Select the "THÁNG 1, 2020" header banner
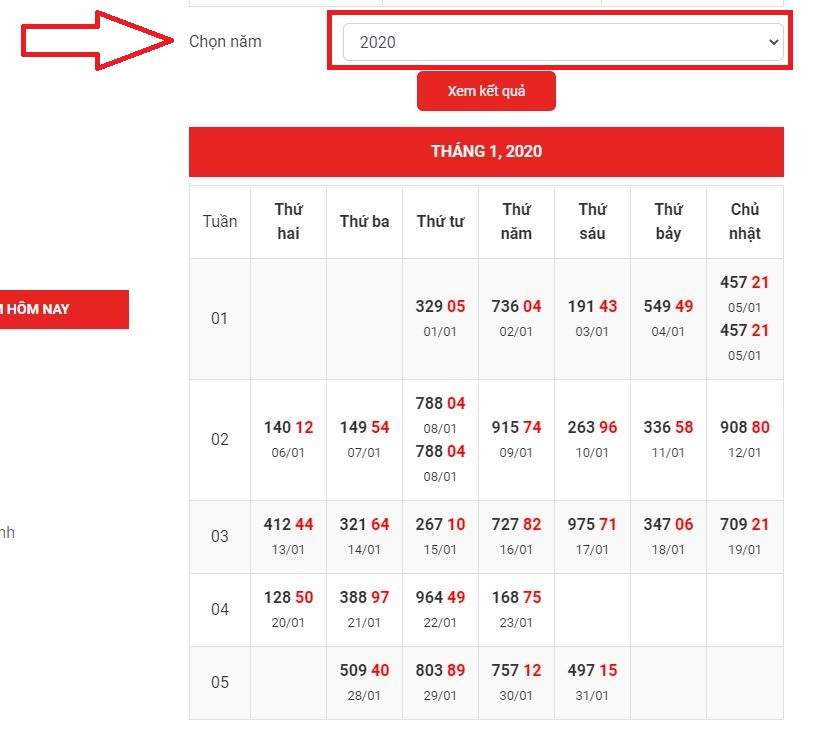This screenshot has width=814, height=739. coord(486,152)
